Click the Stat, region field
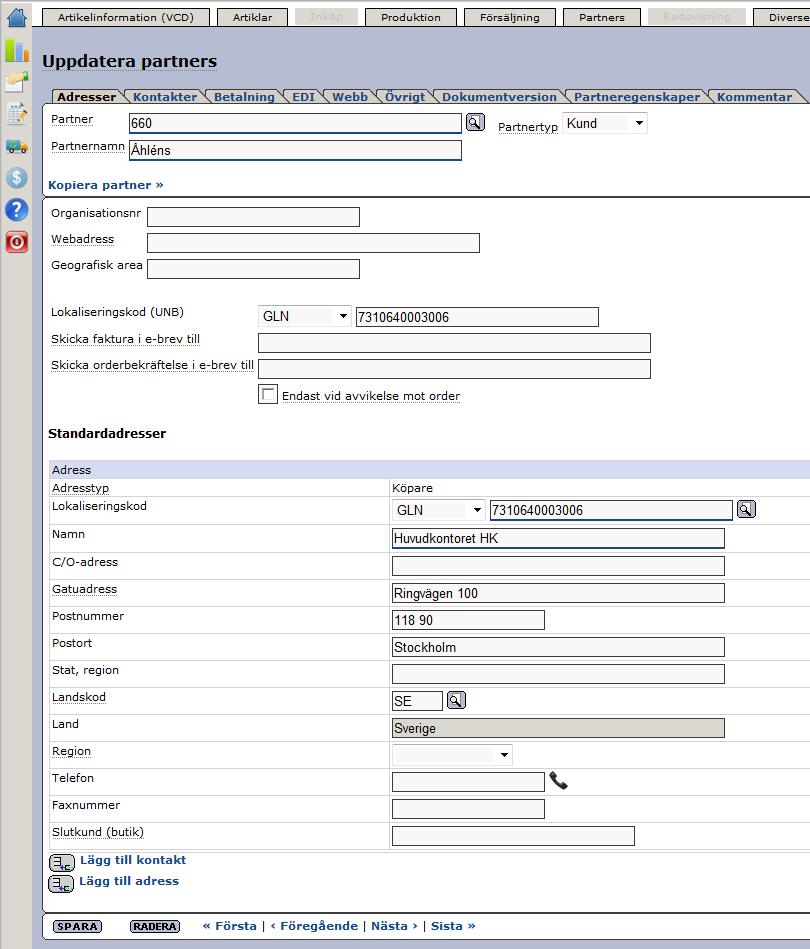Screen dimensions: 810x949 (558, 674)
